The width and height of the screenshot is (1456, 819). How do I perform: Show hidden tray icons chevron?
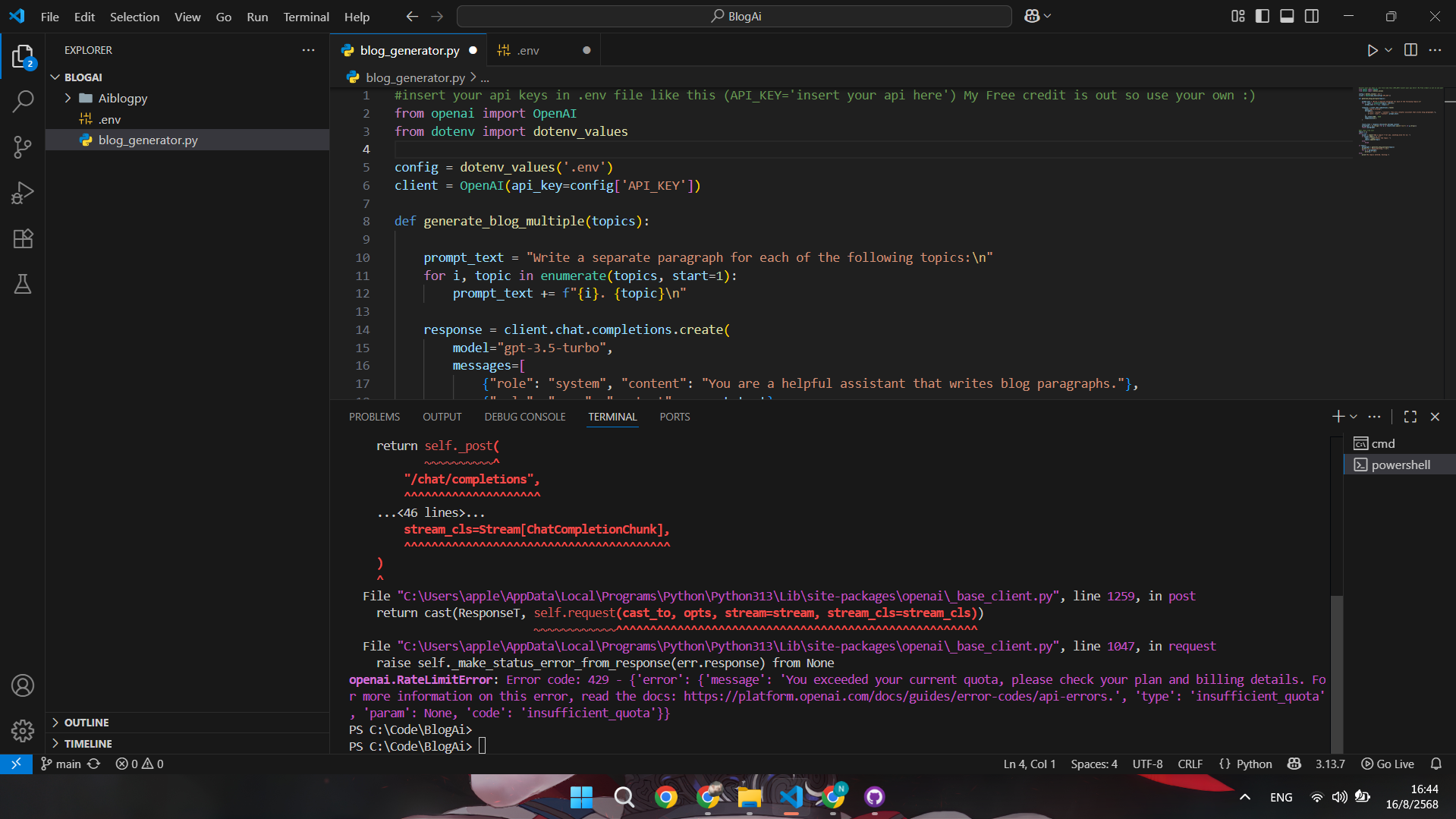(1245, 797)
